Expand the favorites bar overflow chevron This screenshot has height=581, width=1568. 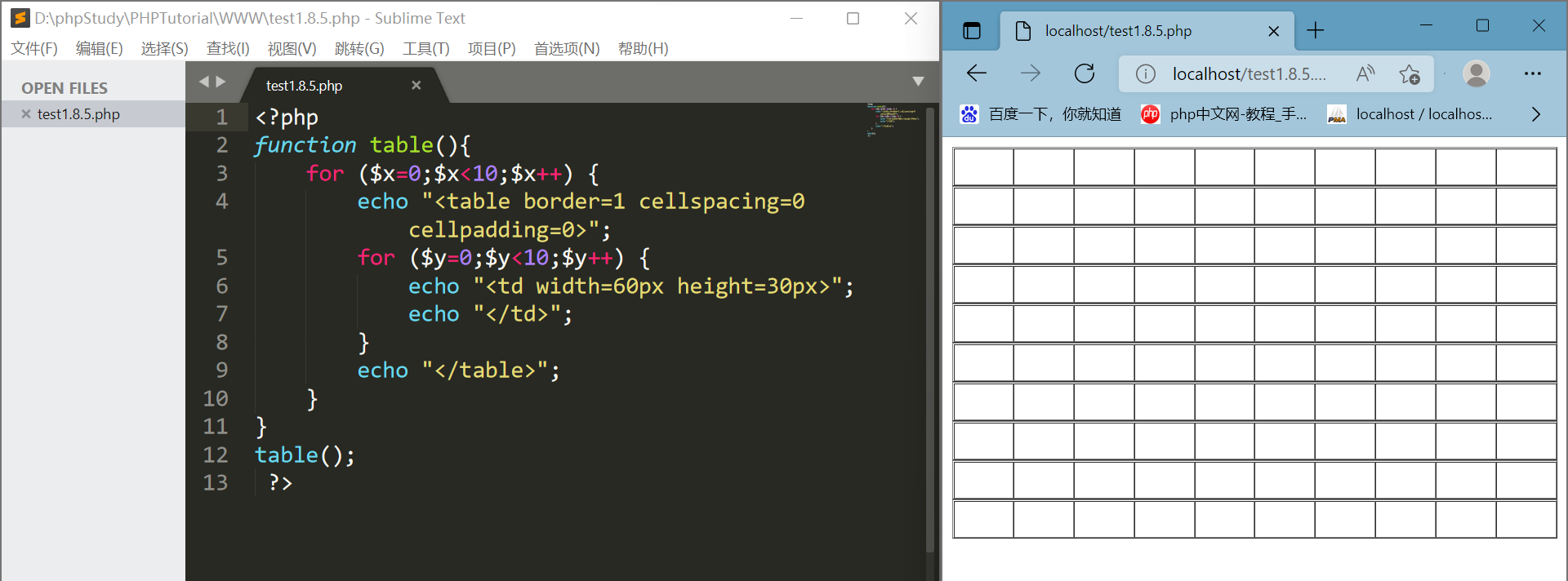(x=1535, y=114)
